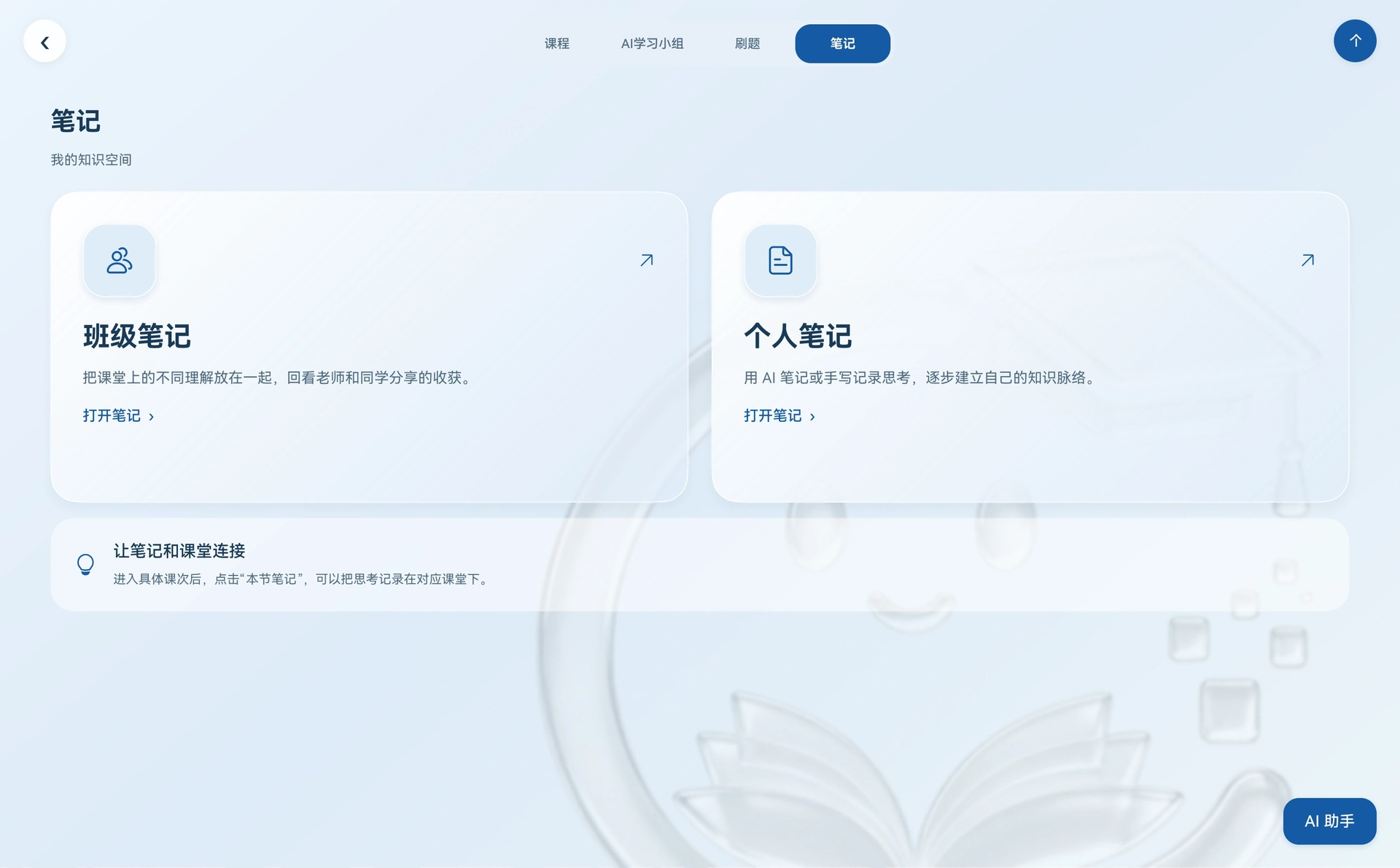Open the AI 助手 button
1400x868 pixels.
coord(1329,821)
